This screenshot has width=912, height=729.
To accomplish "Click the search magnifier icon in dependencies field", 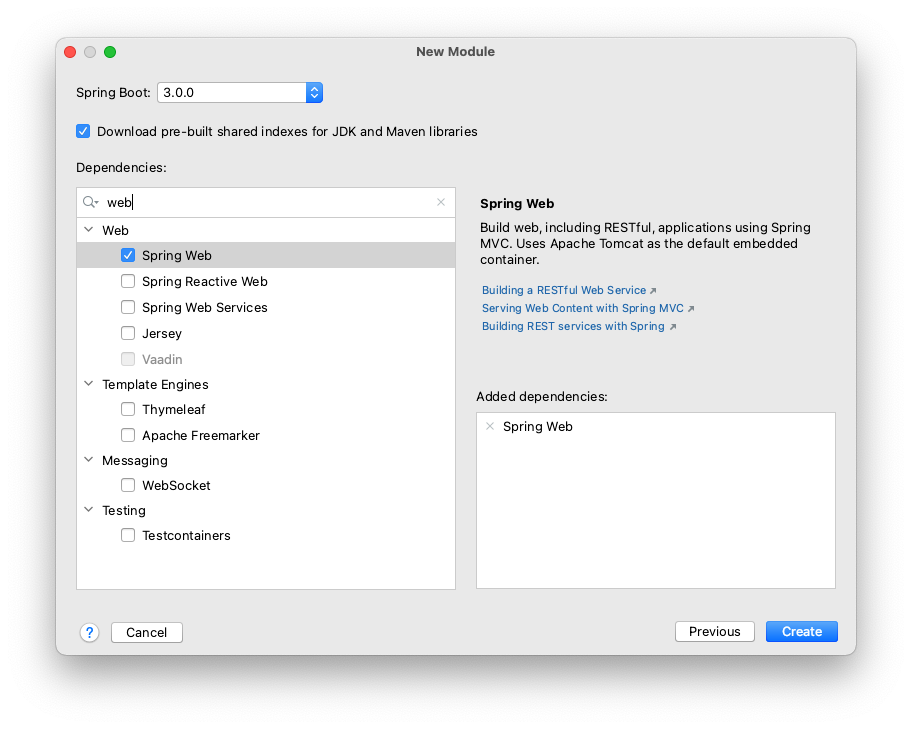I will click(x=90, y=202).
